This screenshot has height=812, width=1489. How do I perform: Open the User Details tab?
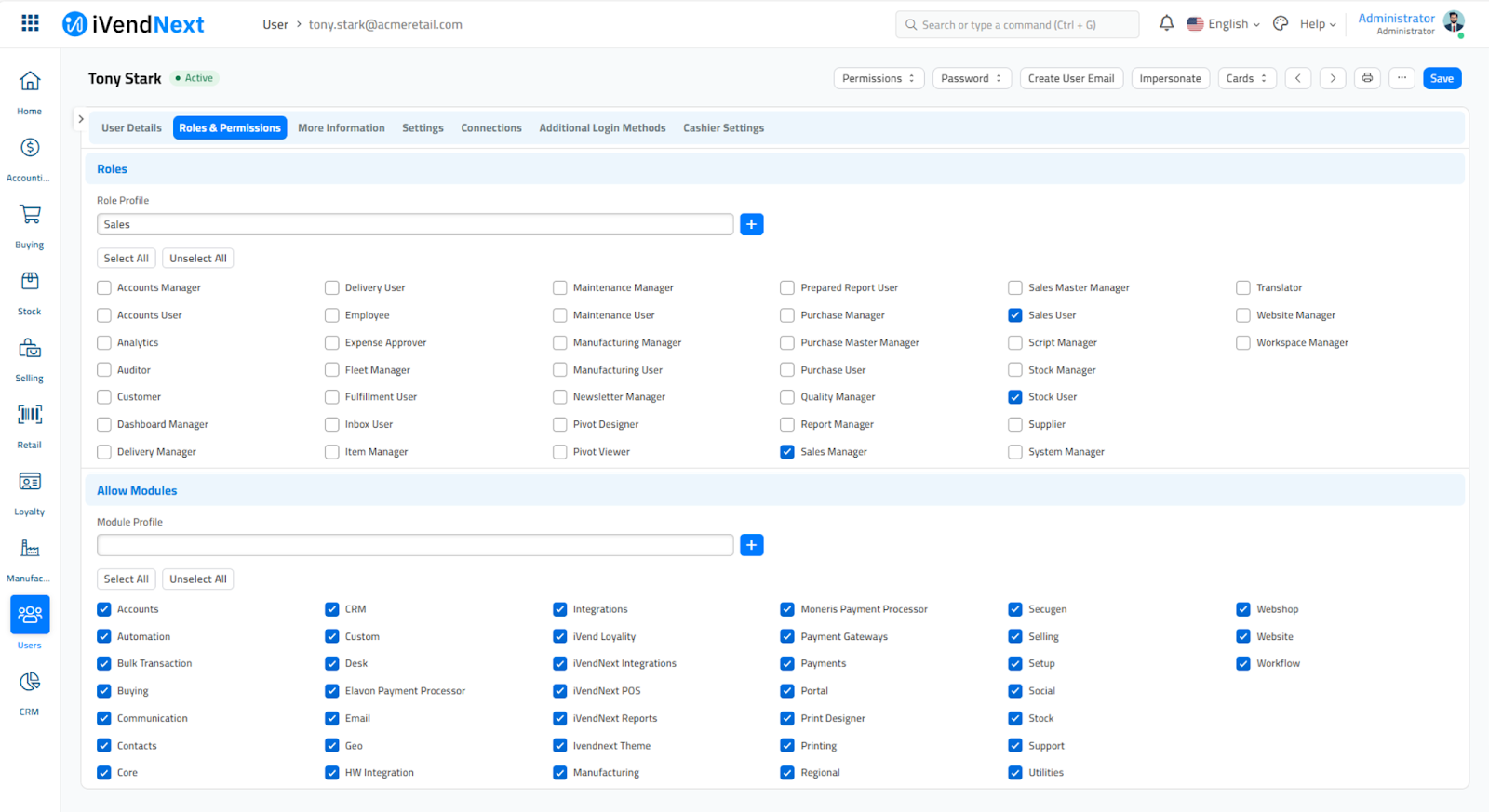pos(131,128)
